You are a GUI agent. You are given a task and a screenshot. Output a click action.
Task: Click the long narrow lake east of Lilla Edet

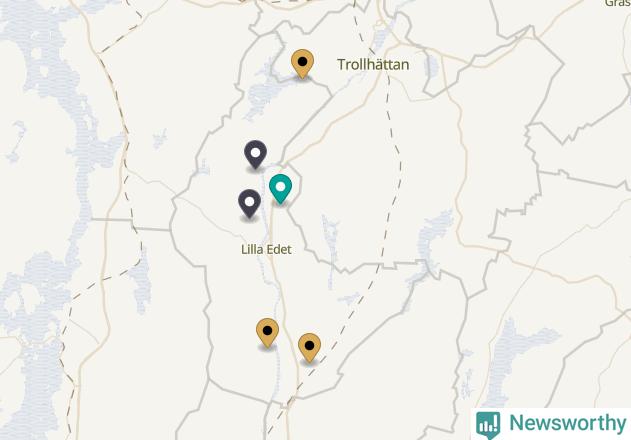tap(330, 250)
